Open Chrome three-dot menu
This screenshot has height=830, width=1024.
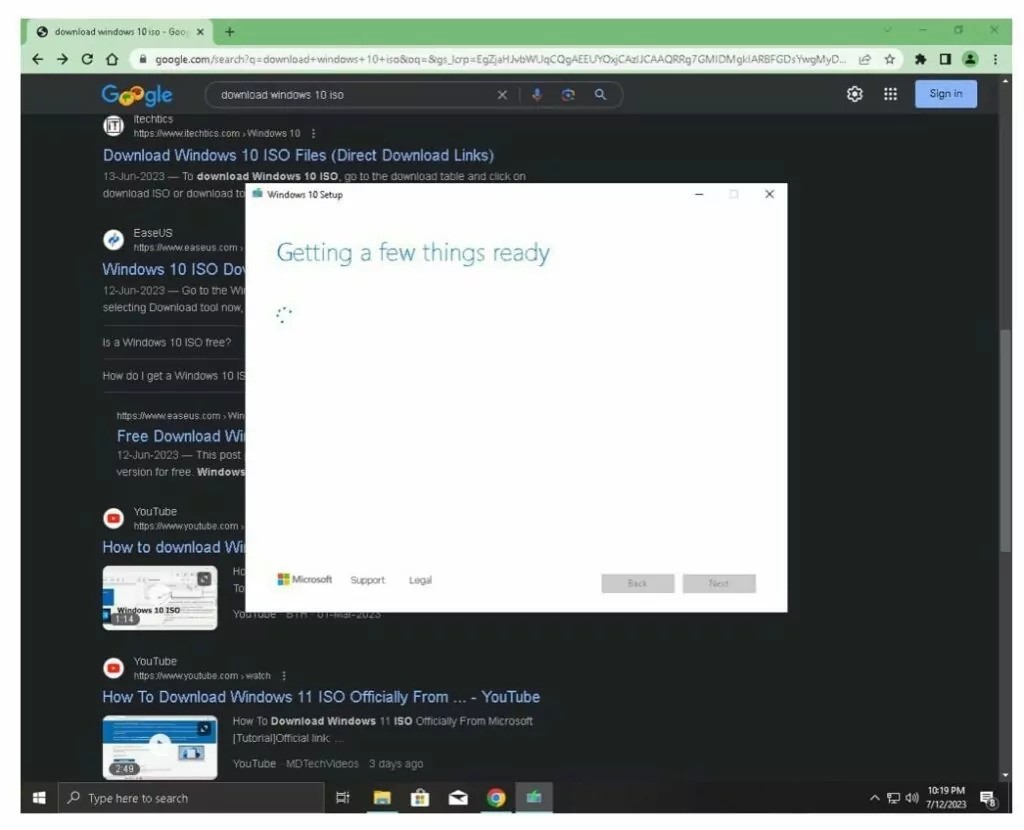point(995,59)
